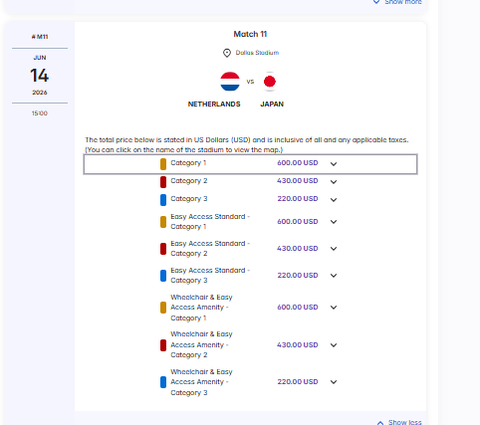Click 430.00 USD price of Easy Access Standard Category 2
The image size is (480, 425).
297,249
